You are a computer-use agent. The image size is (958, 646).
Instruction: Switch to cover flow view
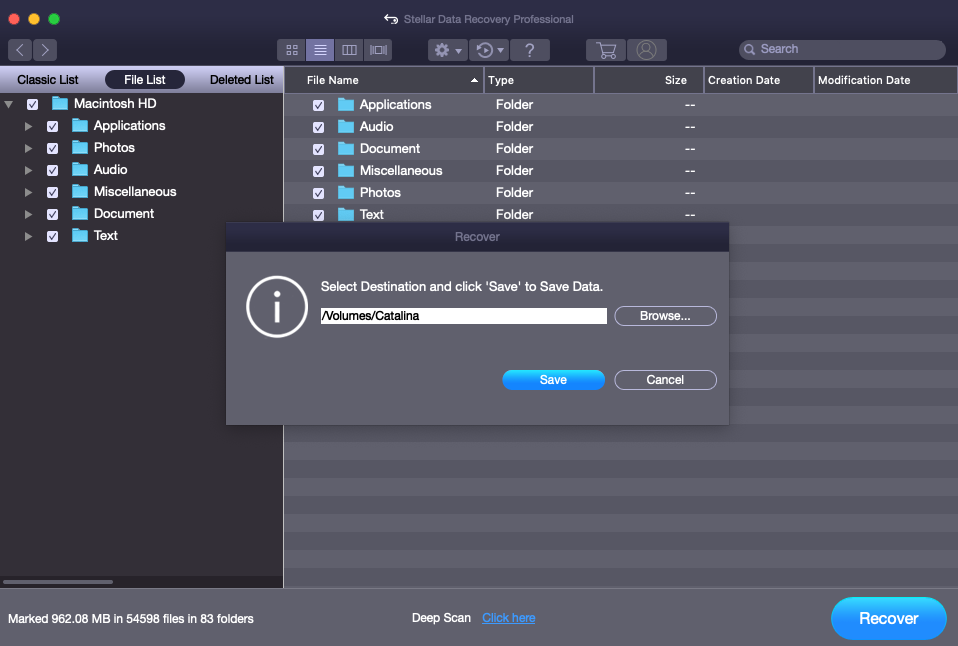pos(378,50)
